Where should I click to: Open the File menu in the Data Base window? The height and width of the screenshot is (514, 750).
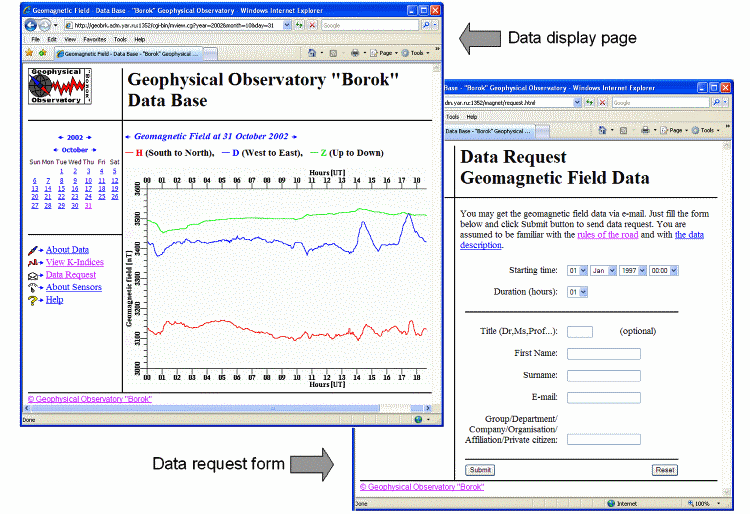coord(35,39)
